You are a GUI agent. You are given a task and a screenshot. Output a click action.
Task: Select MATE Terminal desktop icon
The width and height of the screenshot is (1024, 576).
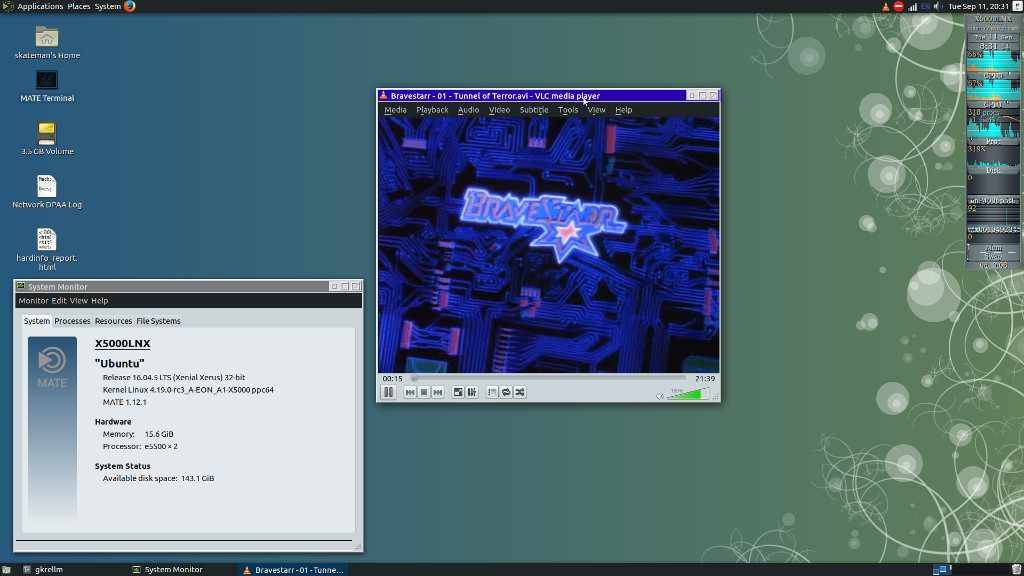tap(47, 86)
